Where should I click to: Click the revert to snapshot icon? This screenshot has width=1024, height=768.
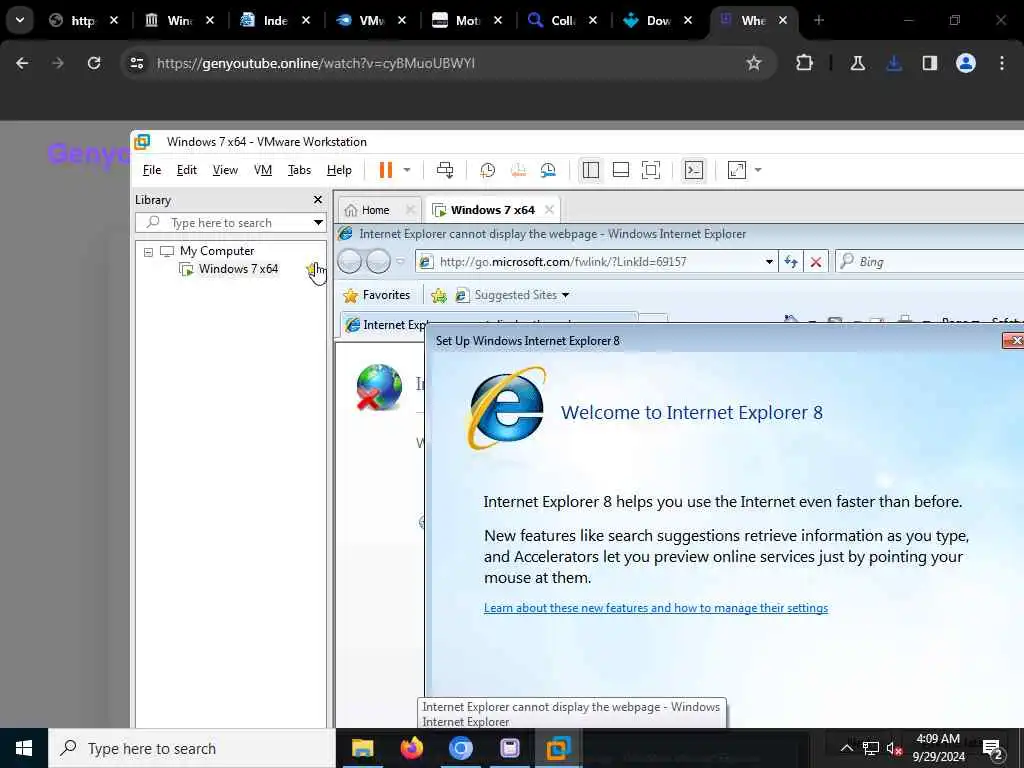(518, 170)
